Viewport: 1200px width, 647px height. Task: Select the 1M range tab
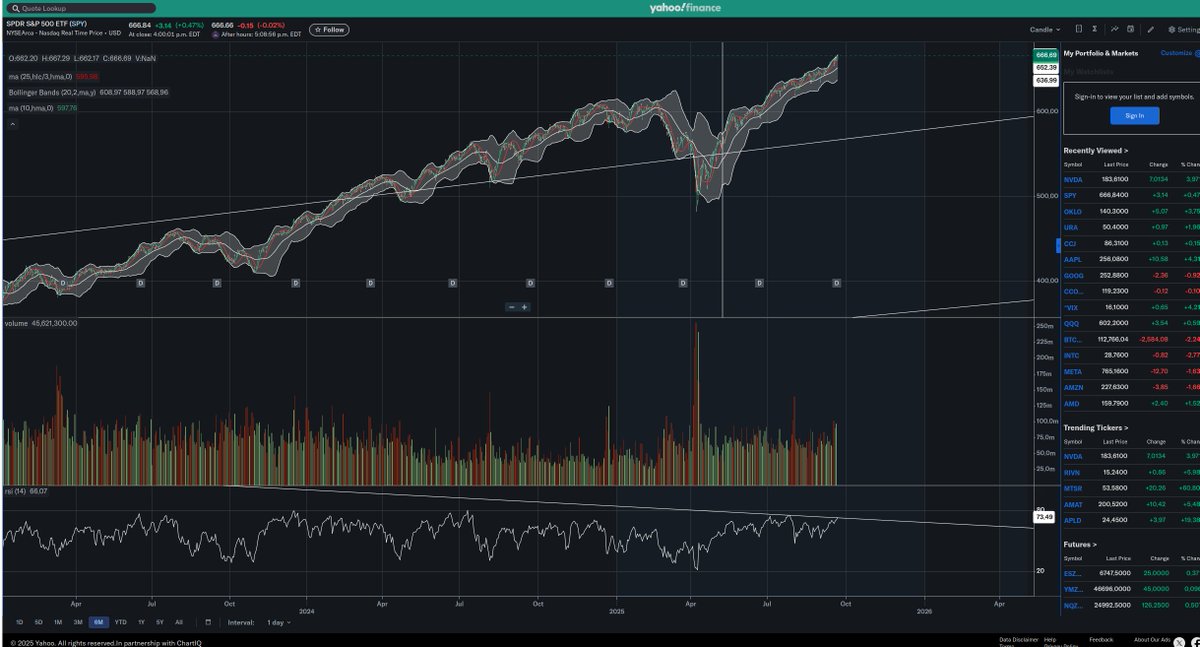point(58,622)
